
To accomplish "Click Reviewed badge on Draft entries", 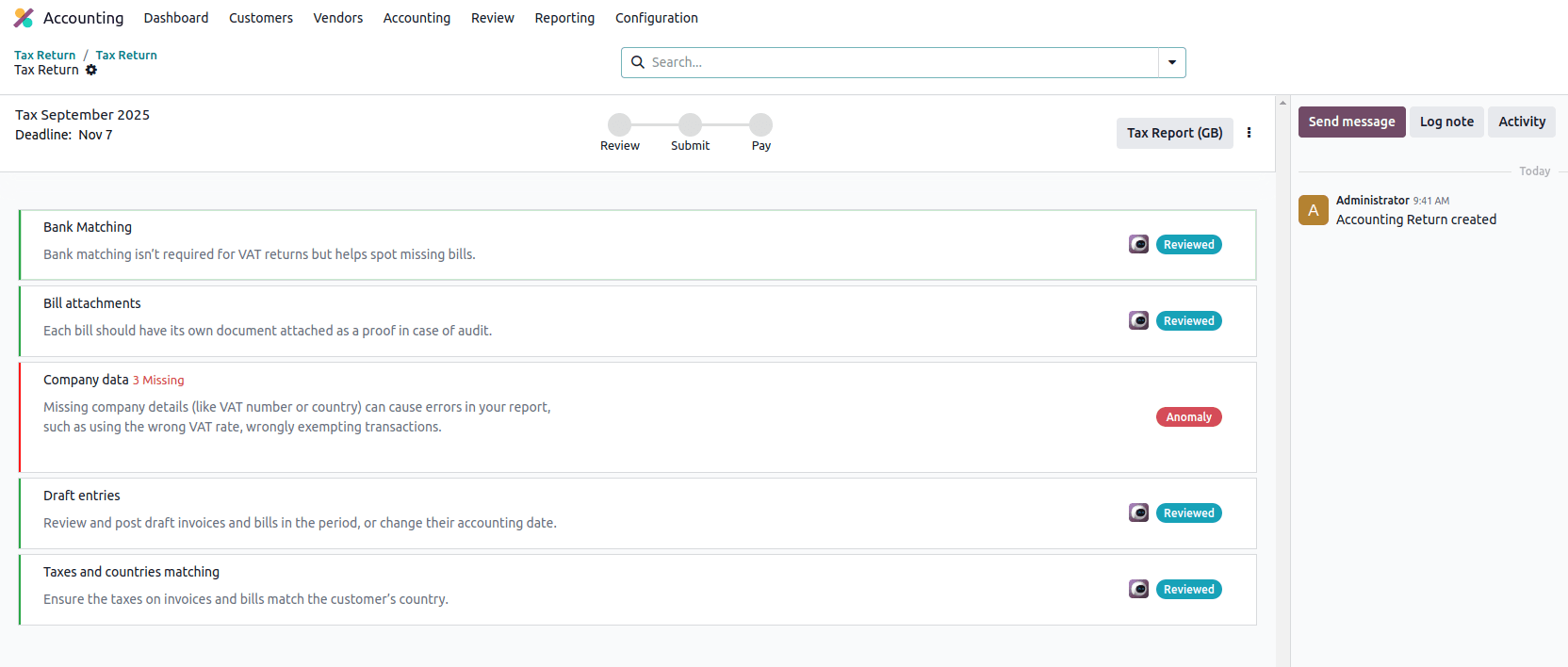I will [1189, 512].
